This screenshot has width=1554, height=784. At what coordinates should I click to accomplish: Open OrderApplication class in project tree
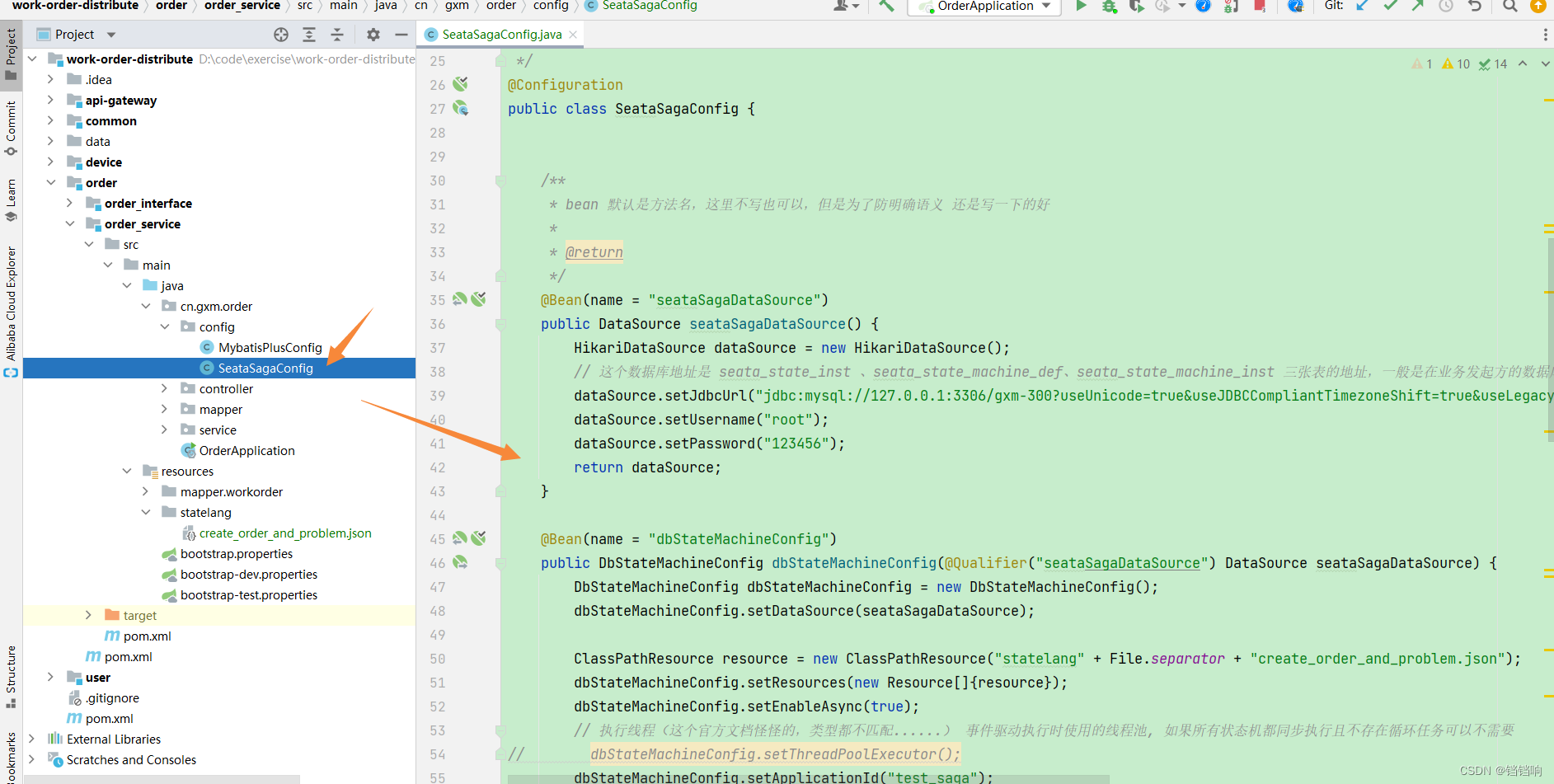coord(246,450)
